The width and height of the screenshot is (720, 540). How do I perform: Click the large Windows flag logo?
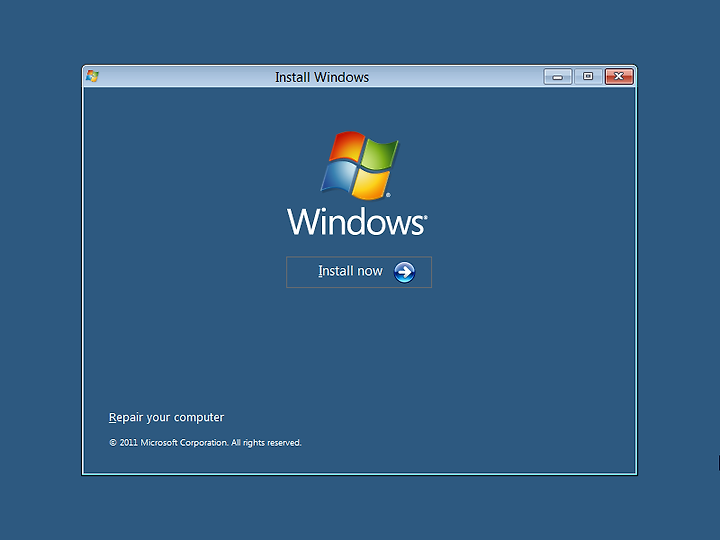360,166
